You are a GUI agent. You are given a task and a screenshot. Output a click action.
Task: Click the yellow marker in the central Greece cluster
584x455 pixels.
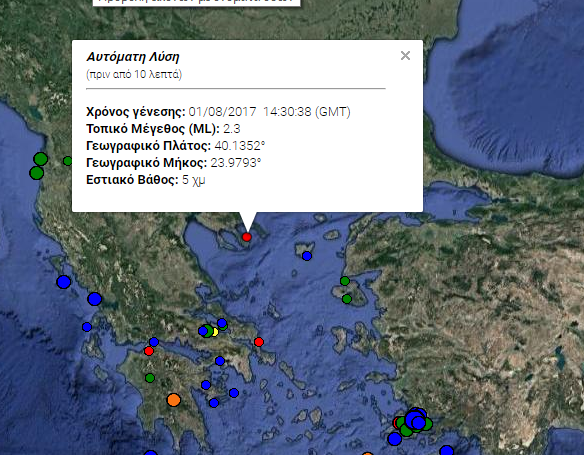[215, 332]
